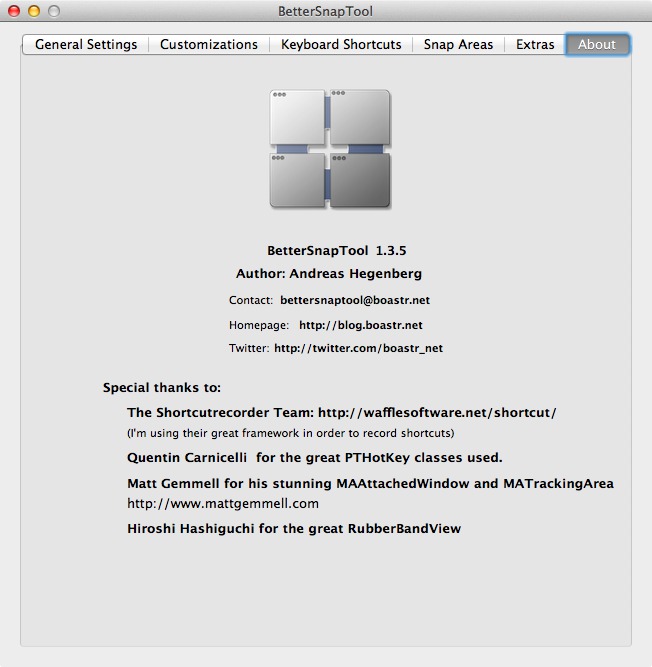Screen dimensions: 652x667
Task: Open the Extras tab
Action: coord(535,44)
